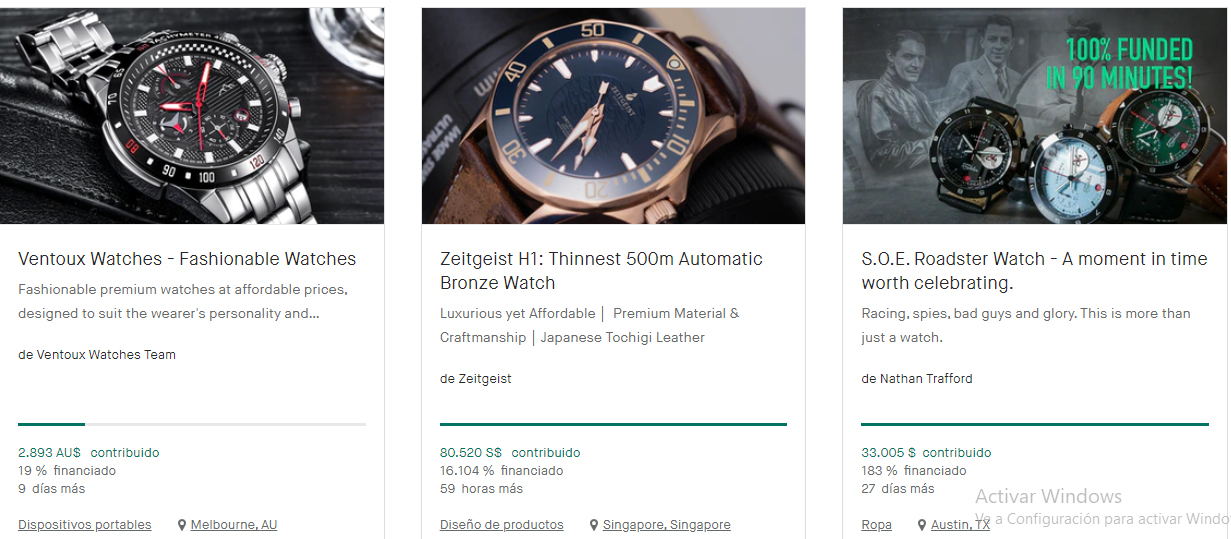
Task: Browse Ropa category link
Action: [x=876, y=525]
